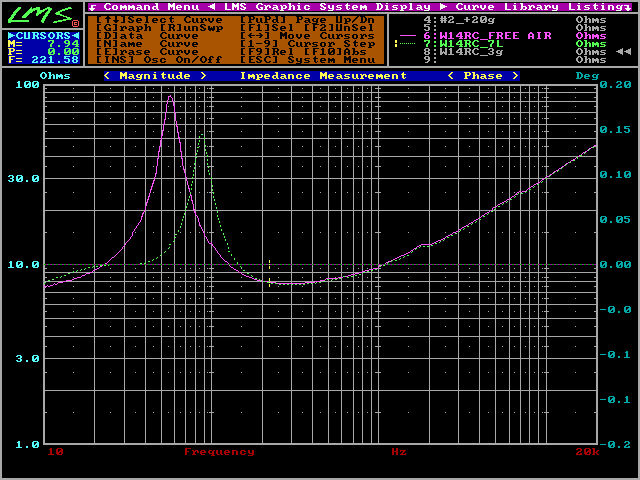Click the Phase label

coord(483,76)
